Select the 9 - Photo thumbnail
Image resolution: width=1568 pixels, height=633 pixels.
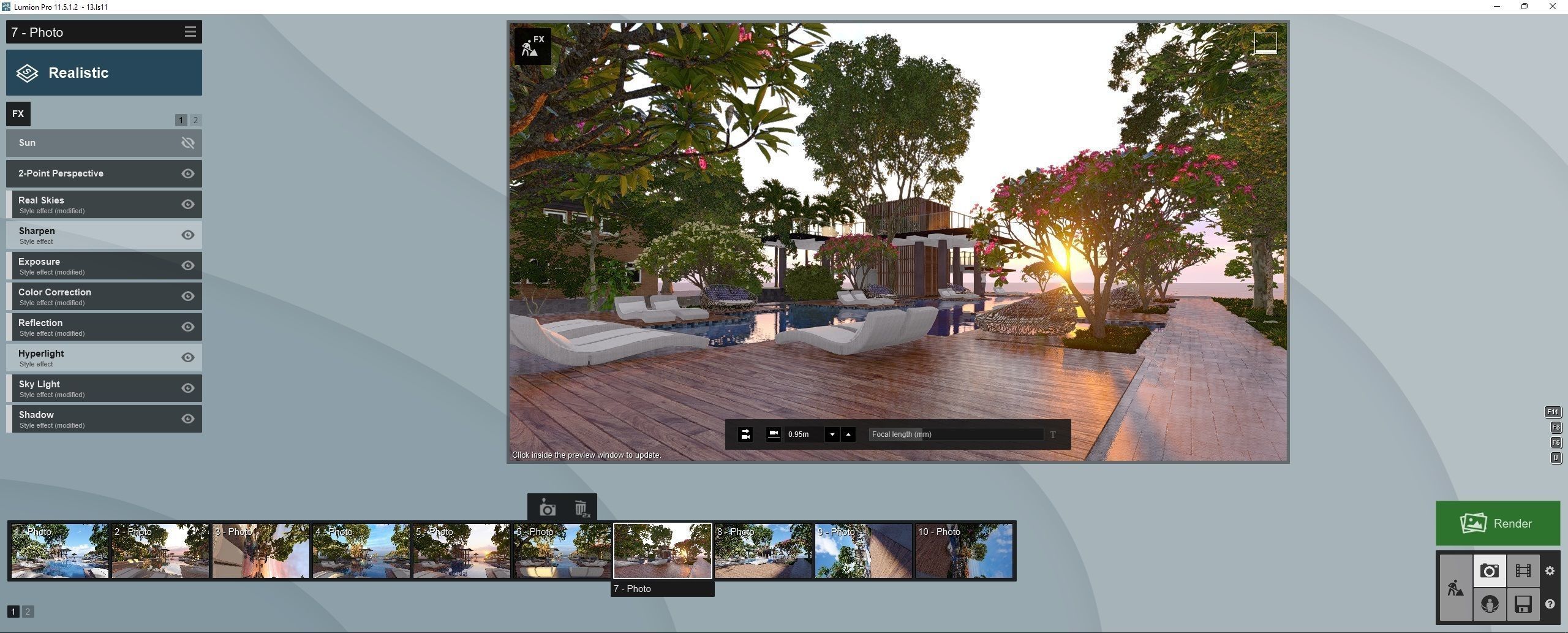[864, 551]
